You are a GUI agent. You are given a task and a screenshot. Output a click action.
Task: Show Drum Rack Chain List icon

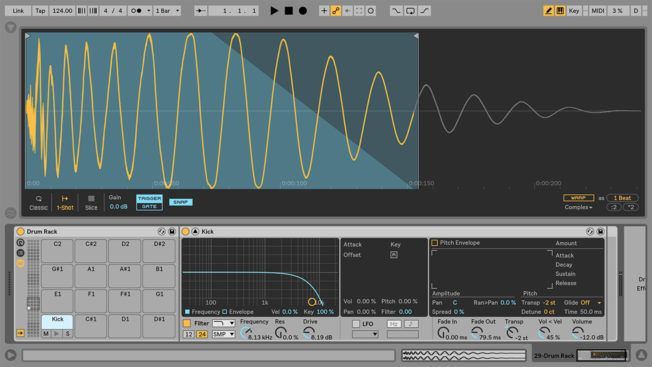[x=20, y=253]
